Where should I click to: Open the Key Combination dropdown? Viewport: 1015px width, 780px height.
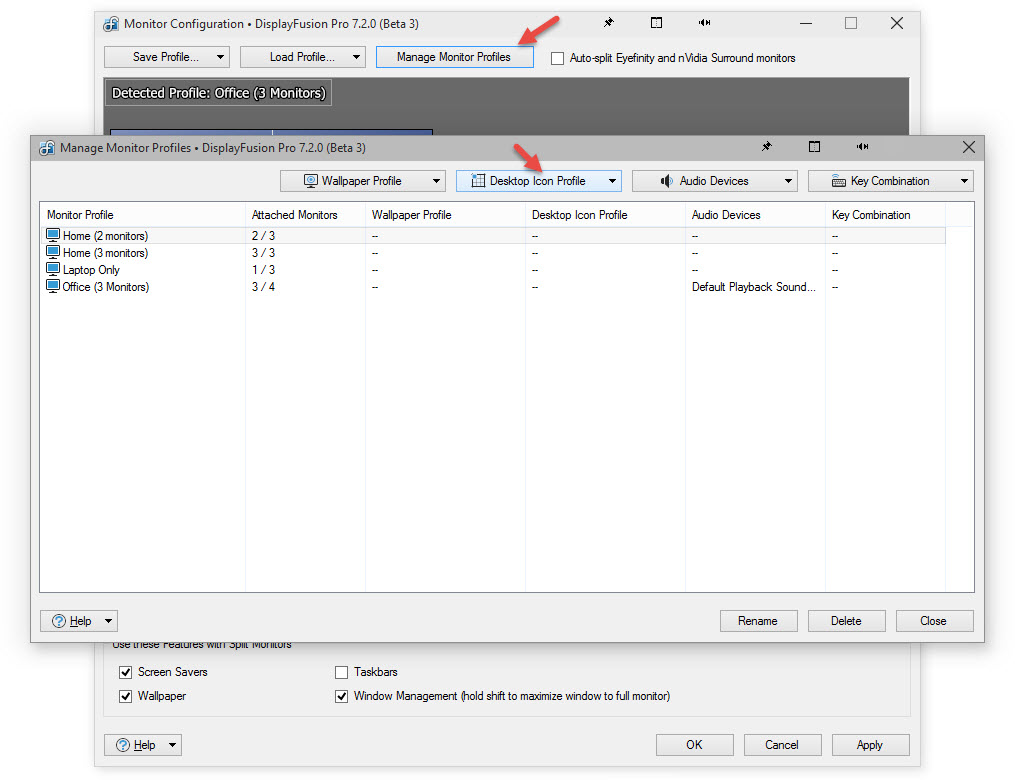tap(890, 181)
